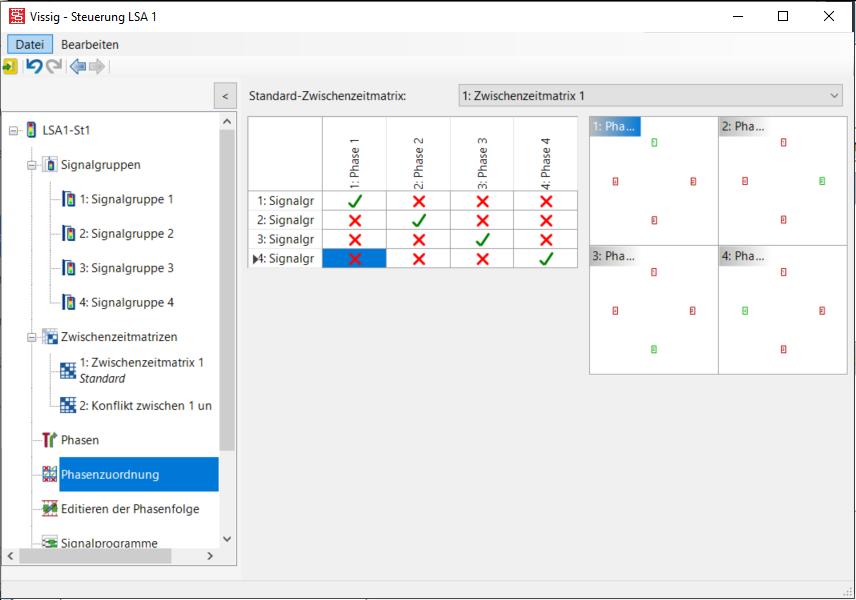Select the 3: Phase 3 column header
Screen dimensions: 856x600
coord(482,154)
